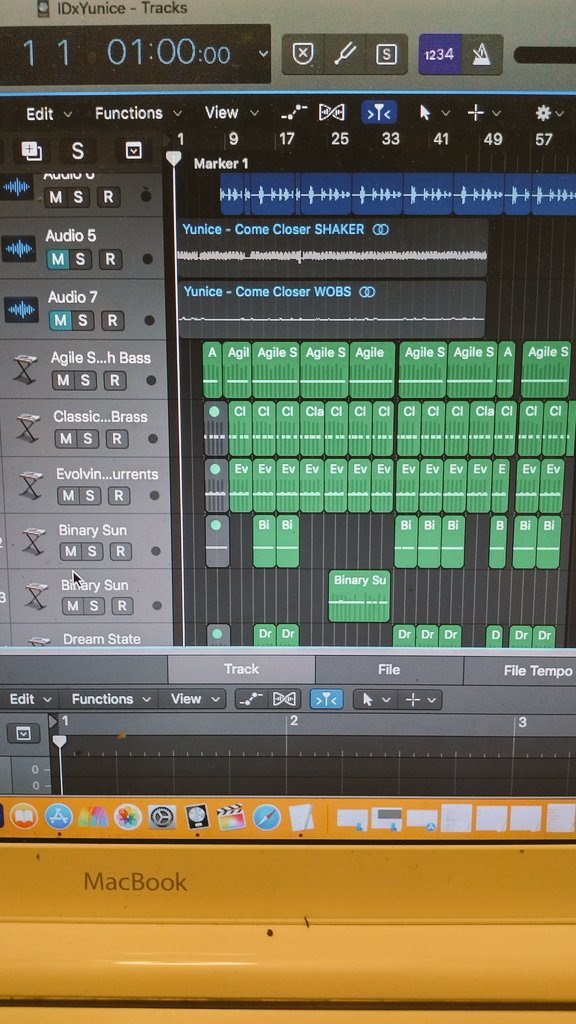This screenshot has height=1024, width=576.
Task: Click the control bar Solo S button
Action: tap(386, 55)
